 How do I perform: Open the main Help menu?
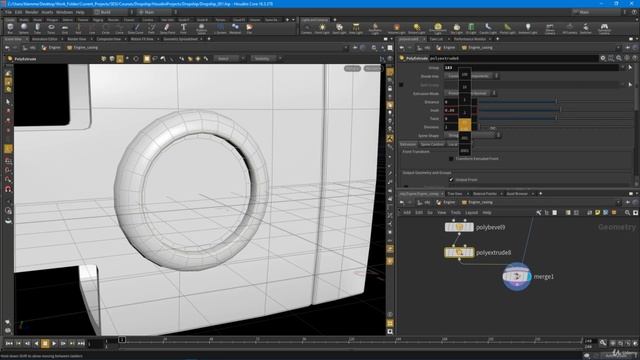click(80, 12)
